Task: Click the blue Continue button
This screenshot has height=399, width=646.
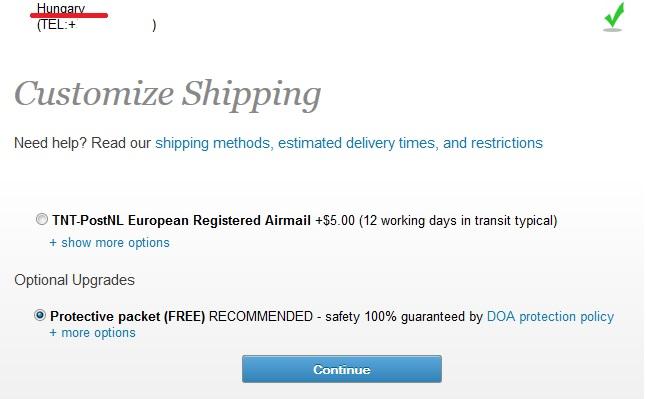Action: pos(342,369)
